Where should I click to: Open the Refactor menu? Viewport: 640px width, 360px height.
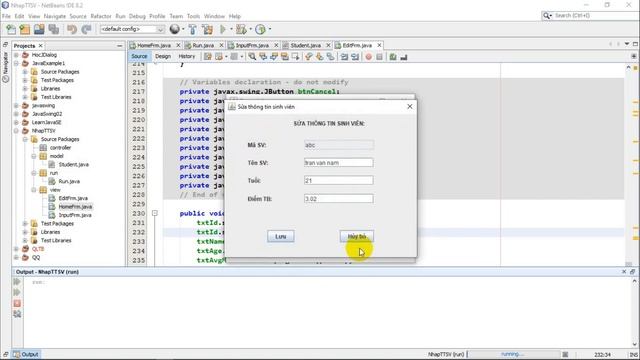[101, 16]
